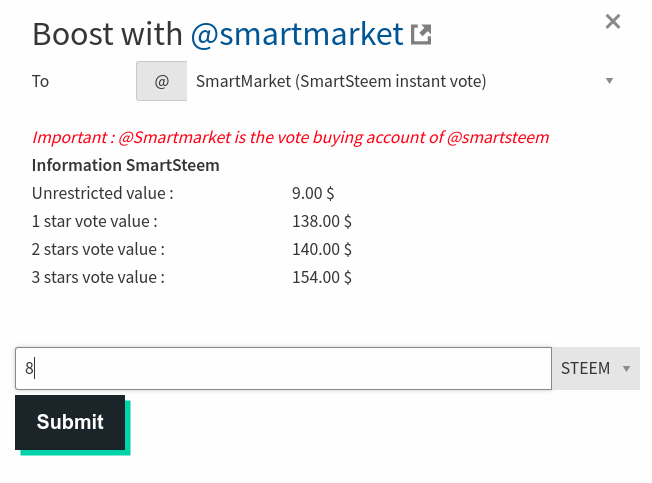Click the Unrestricted value label
This screenshot has height=483, width=652.
coord(103,193)
